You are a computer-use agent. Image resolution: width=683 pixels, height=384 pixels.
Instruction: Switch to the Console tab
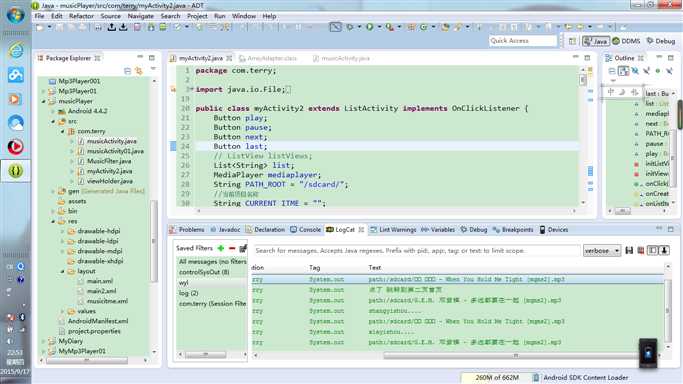click(x=305, y=229)
